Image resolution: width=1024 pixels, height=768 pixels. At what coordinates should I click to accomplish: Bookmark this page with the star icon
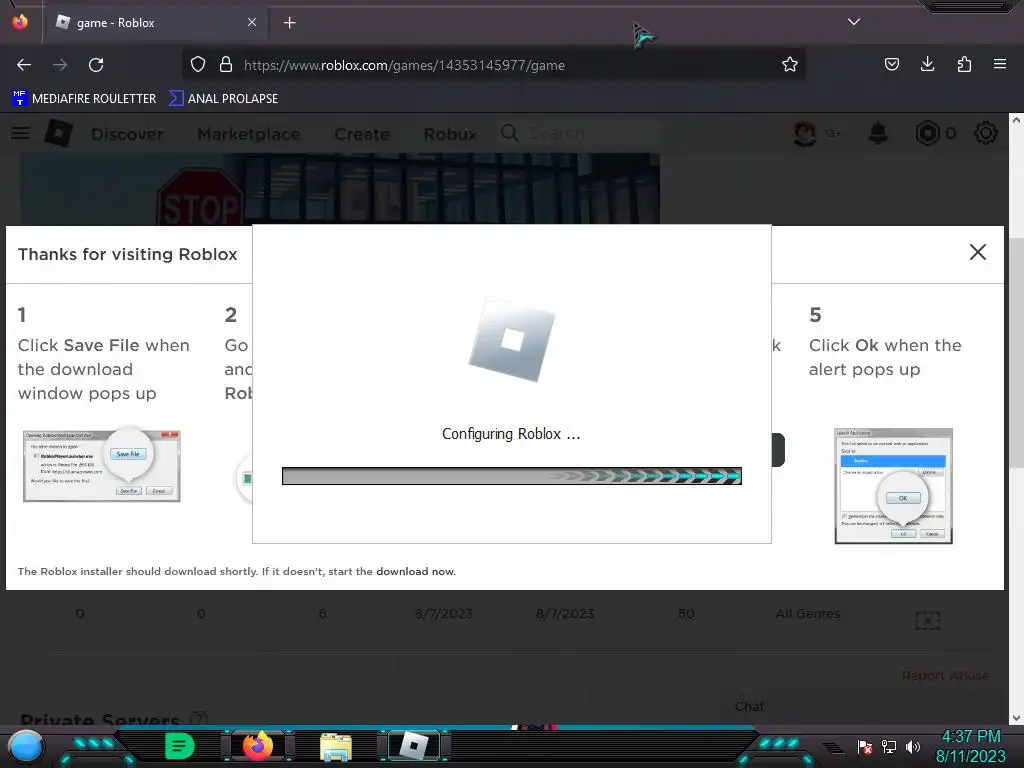click(790, 64)
